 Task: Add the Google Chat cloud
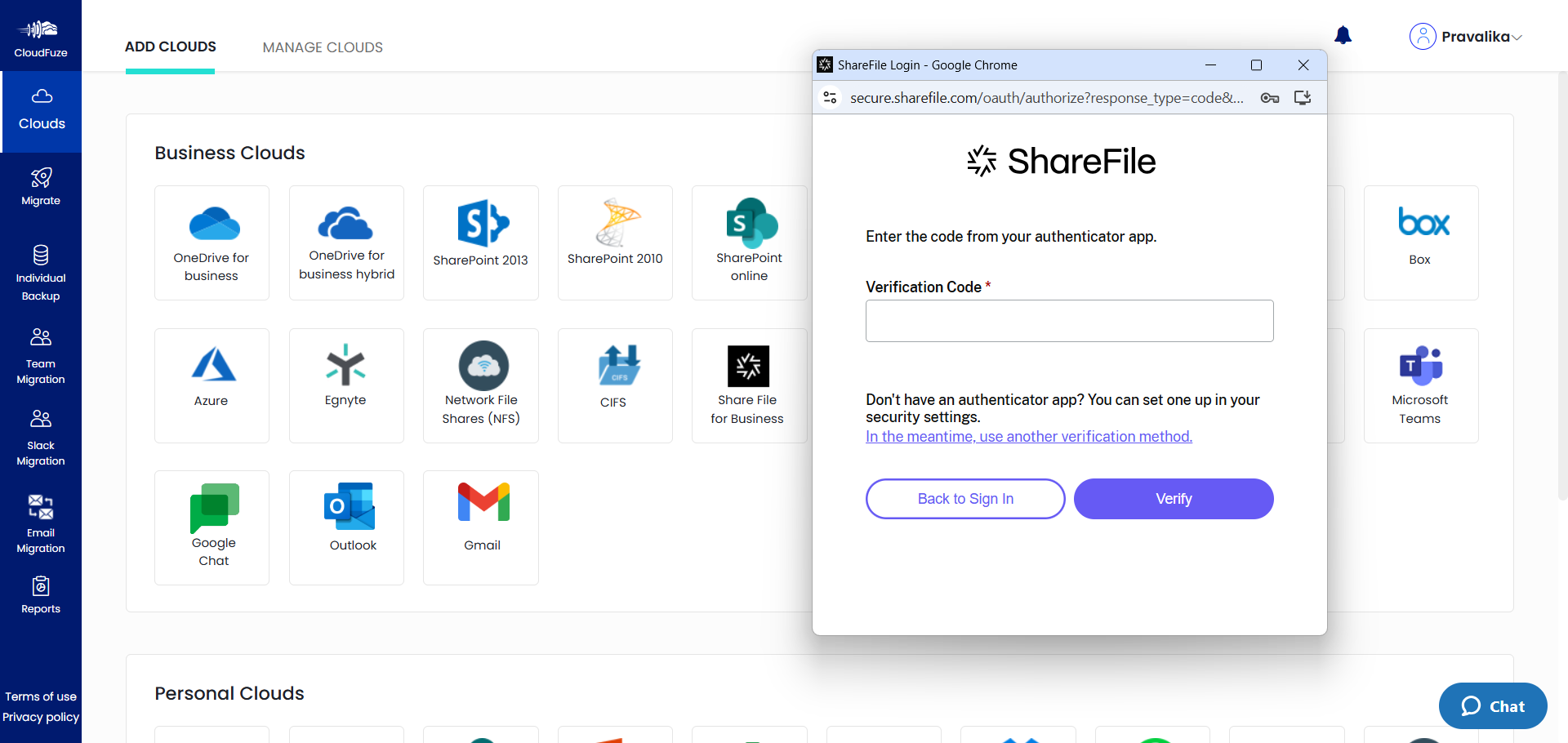click(212, 527)
